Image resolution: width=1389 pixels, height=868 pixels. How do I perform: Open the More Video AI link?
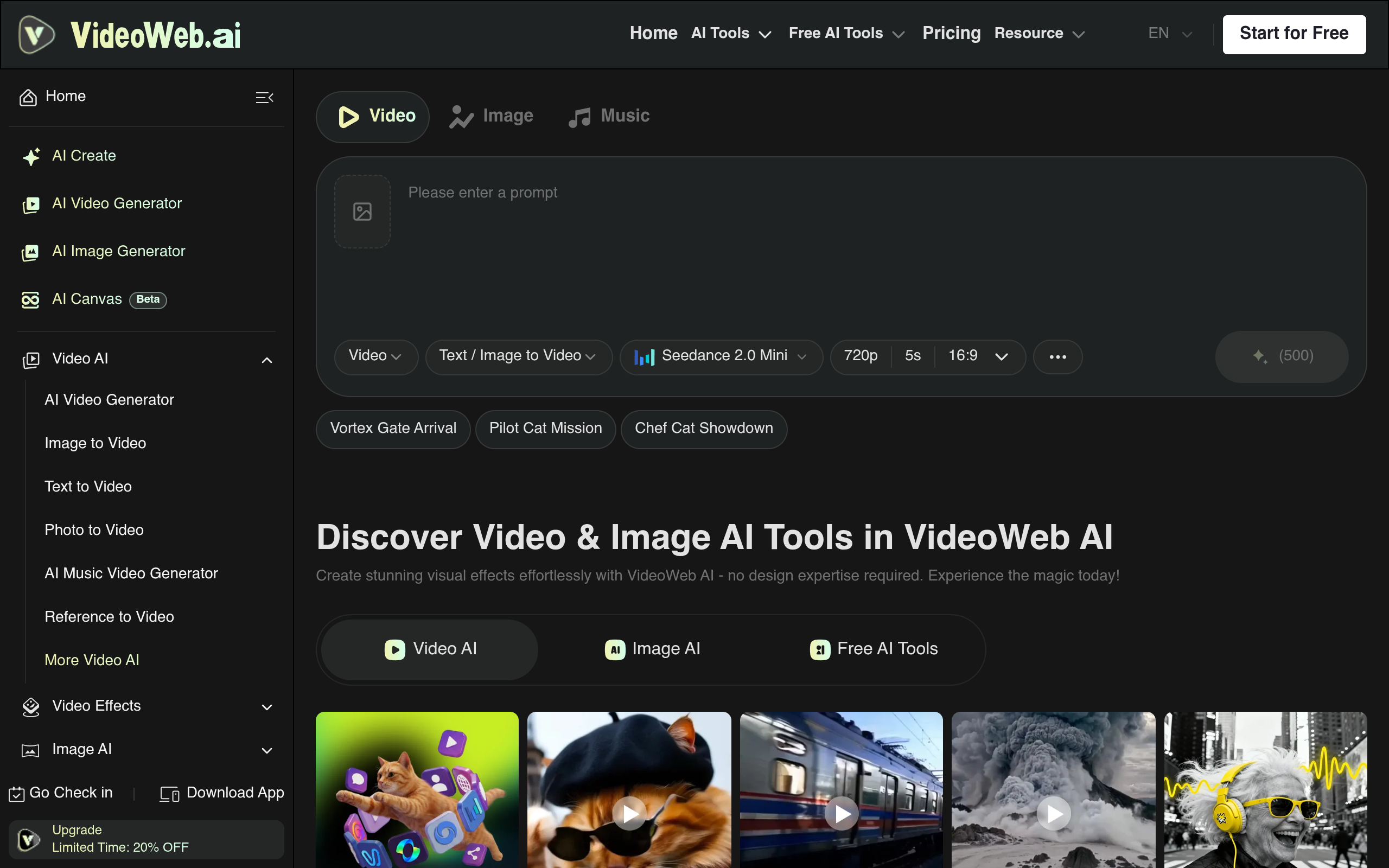pos(92,660)
